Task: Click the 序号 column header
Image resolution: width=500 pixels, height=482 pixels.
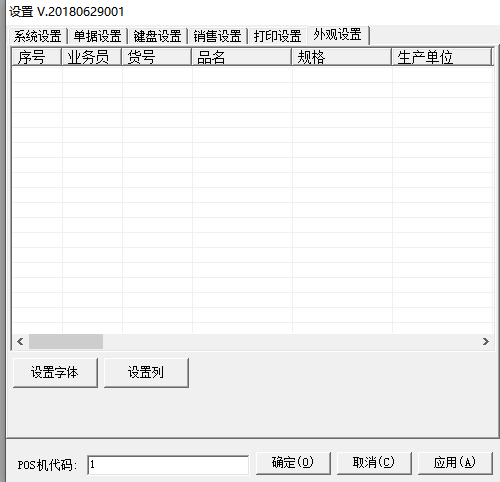Action: click(37, 57)
